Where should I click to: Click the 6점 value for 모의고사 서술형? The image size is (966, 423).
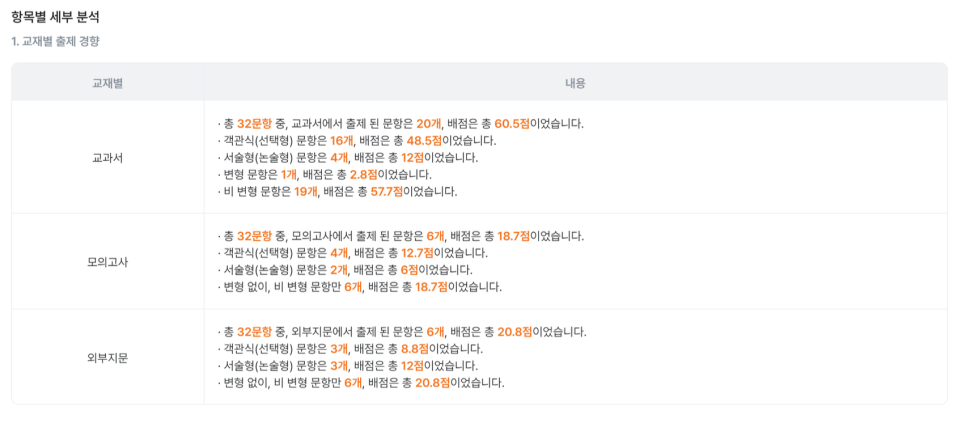pos(410,270)
